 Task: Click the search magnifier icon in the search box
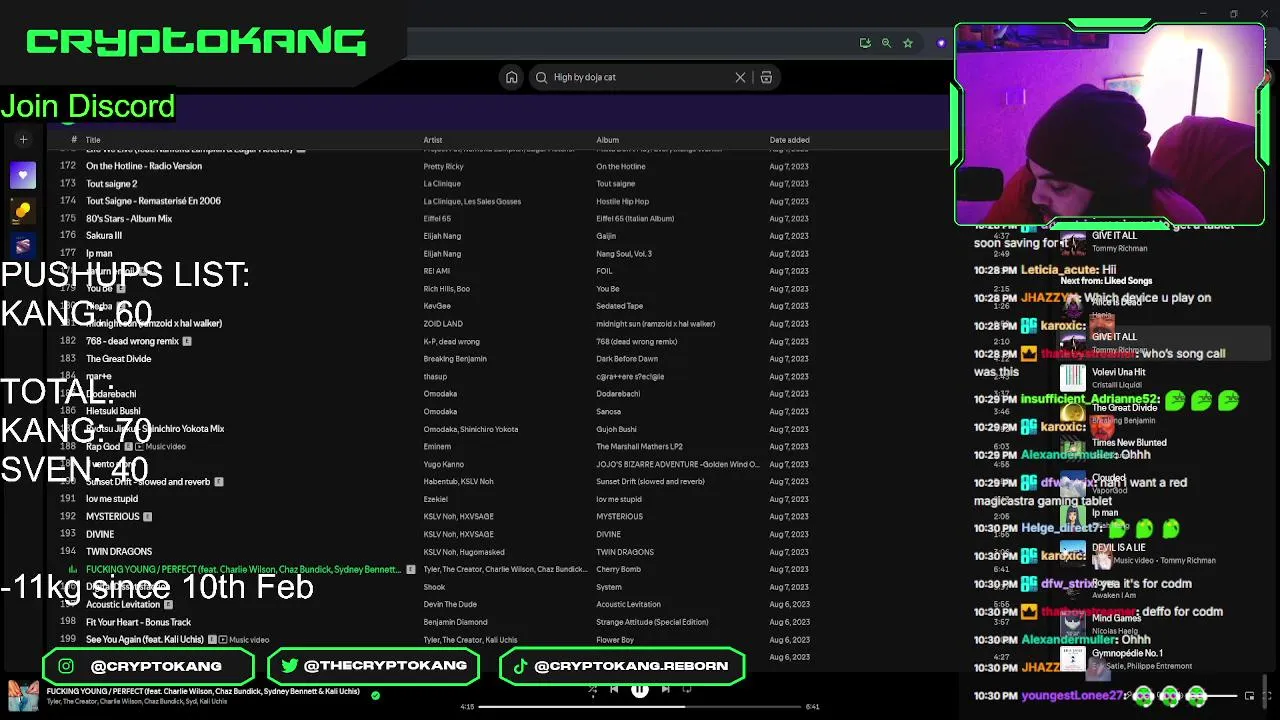[x=542, y=77]
